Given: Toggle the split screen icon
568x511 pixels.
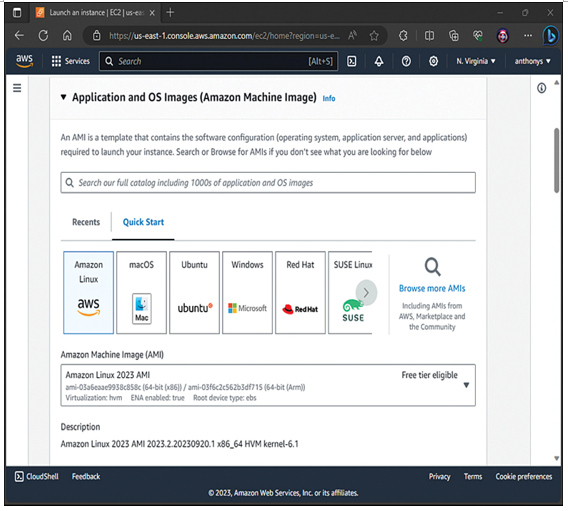Looking at the screenshot, I should pos(429,35).
